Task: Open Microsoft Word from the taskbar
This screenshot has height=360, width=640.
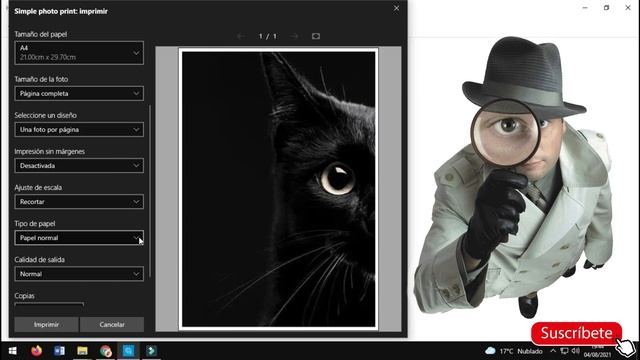Action: (x=60, y=351)
